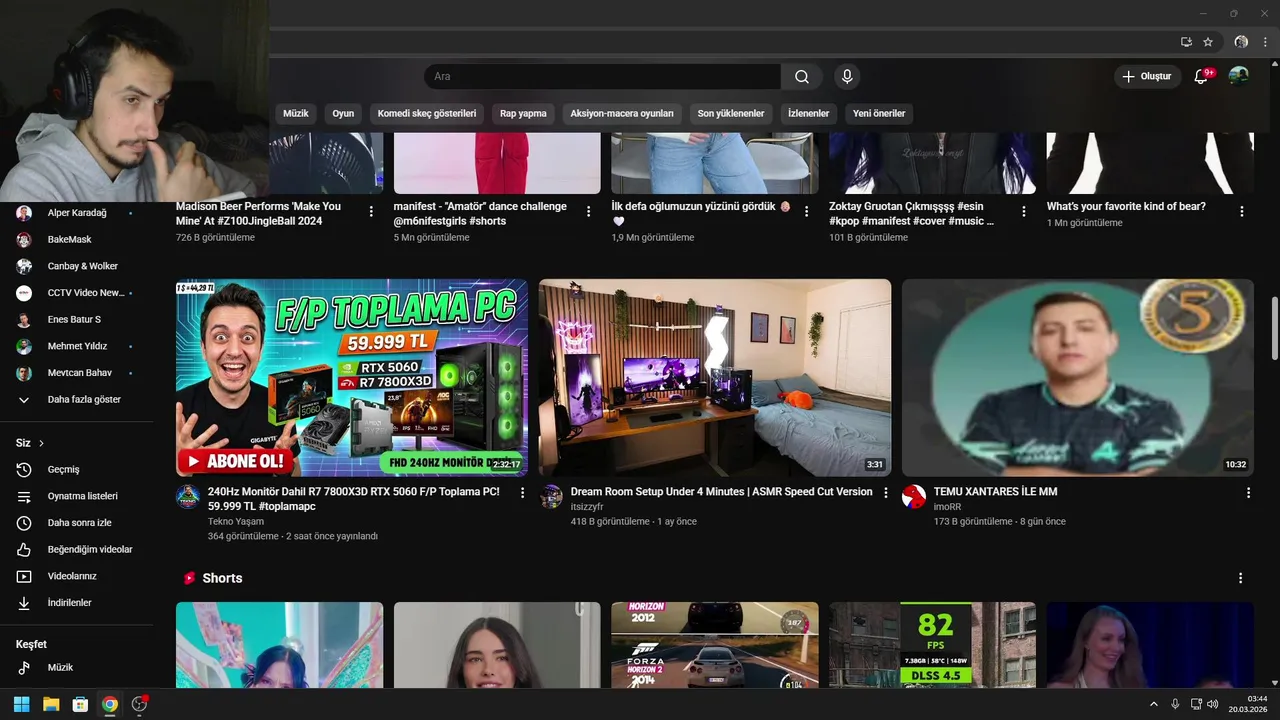This screenshot has height=720, width=1280.
Task: Open the Windows Start menu
Action: [21, 704]
